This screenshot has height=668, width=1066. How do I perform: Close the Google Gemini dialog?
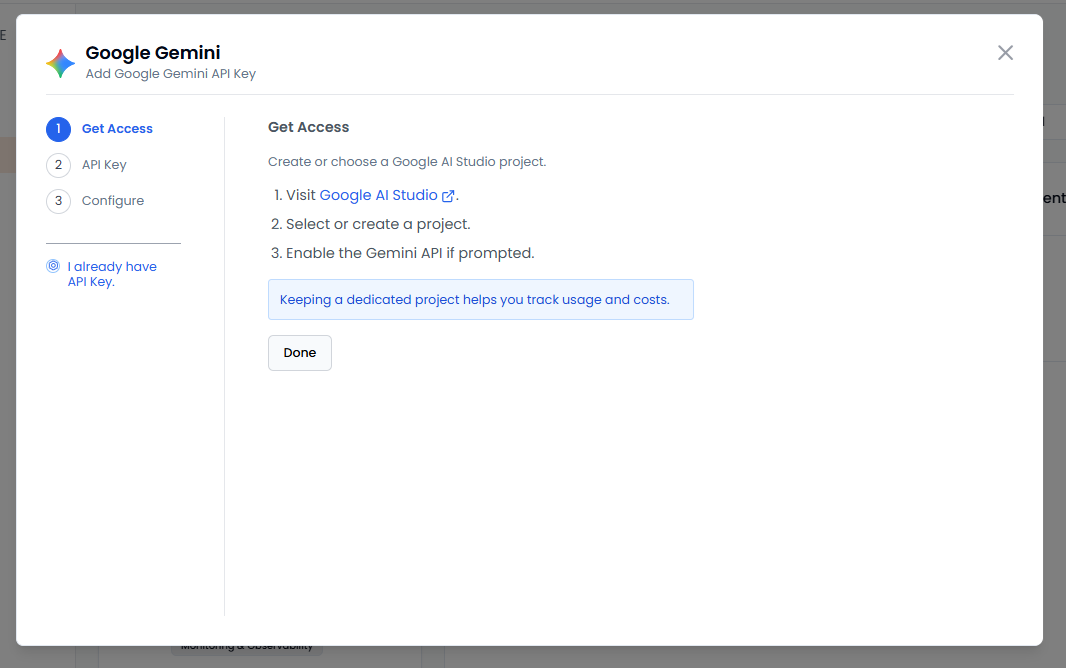1005,53
